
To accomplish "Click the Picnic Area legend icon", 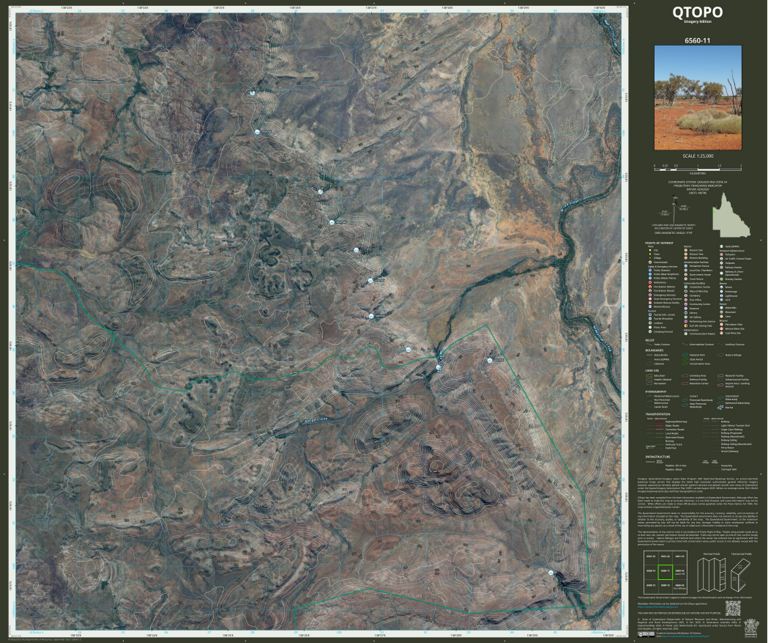I will point(650,327).
